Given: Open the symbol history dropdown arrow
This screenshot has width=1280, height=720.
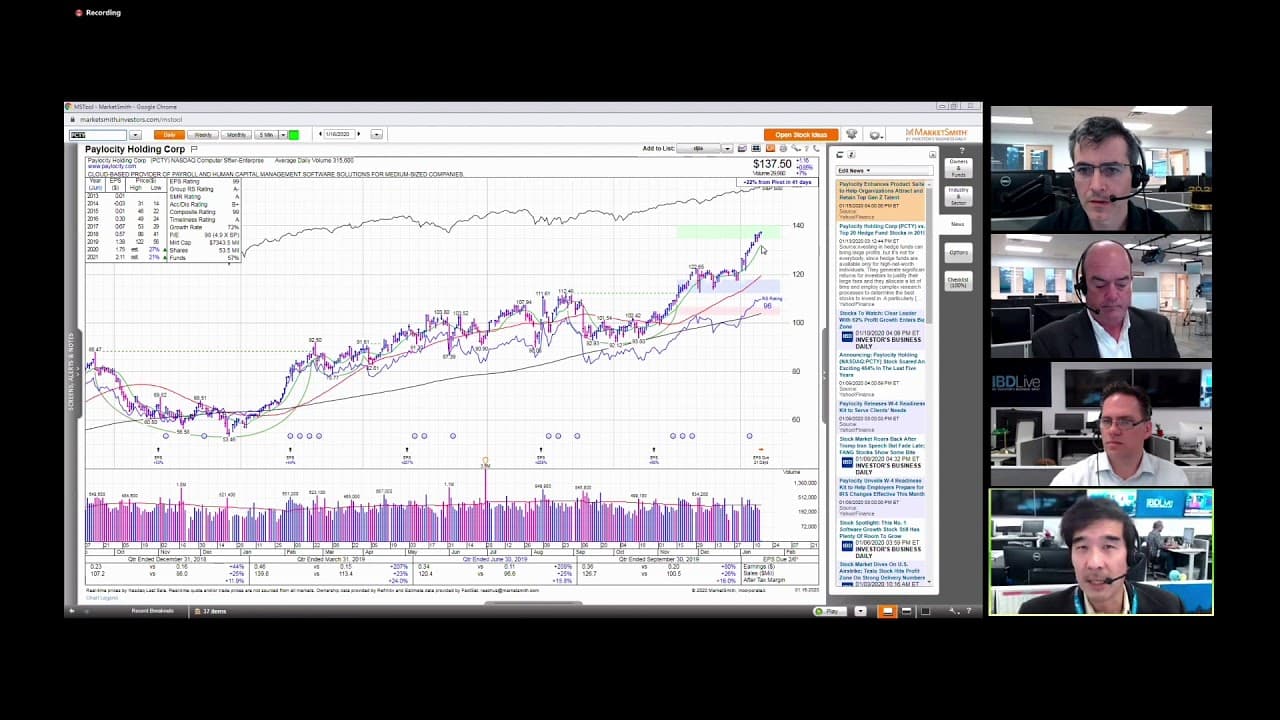Looking at the screenshot, I should tap(135, 135).
